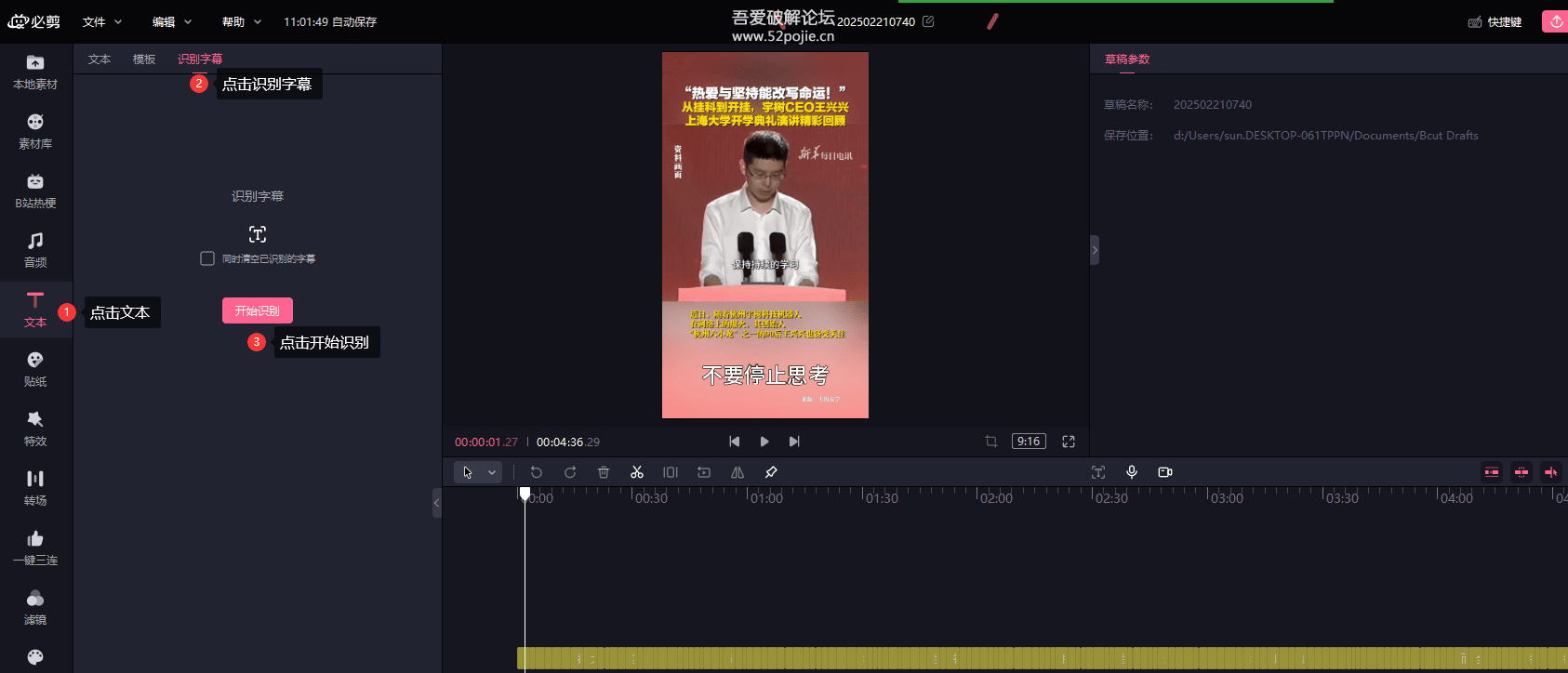The image size is (1568, 673).
Task: Open the 贴纸 stickers panel
Action: (x=35, y=370)
